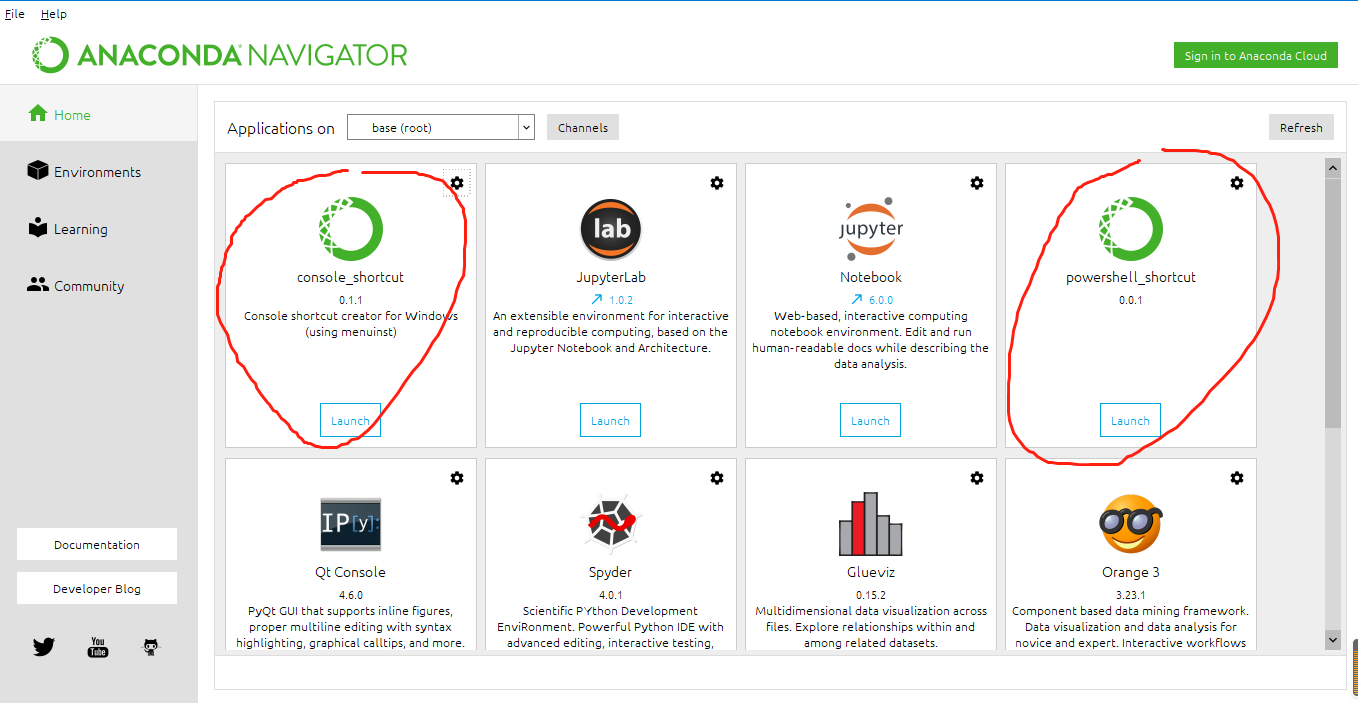Go to the Home tab

coord(99,114)
